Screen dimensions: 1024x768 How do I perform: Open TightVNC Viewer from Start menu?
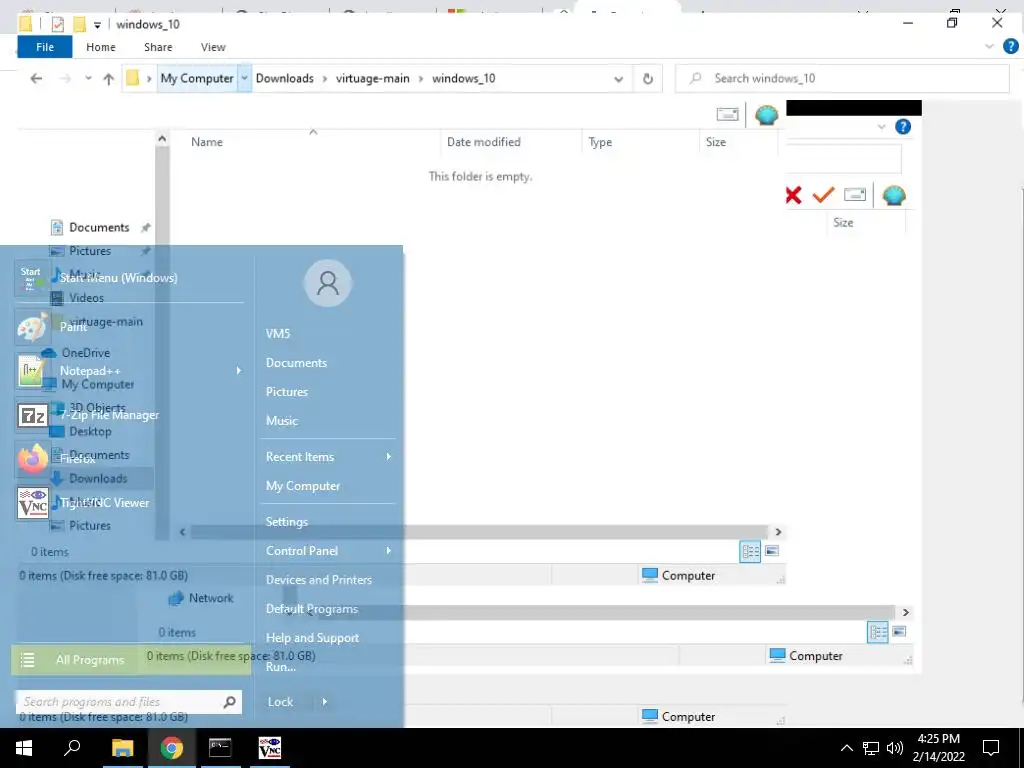point(104,503)
